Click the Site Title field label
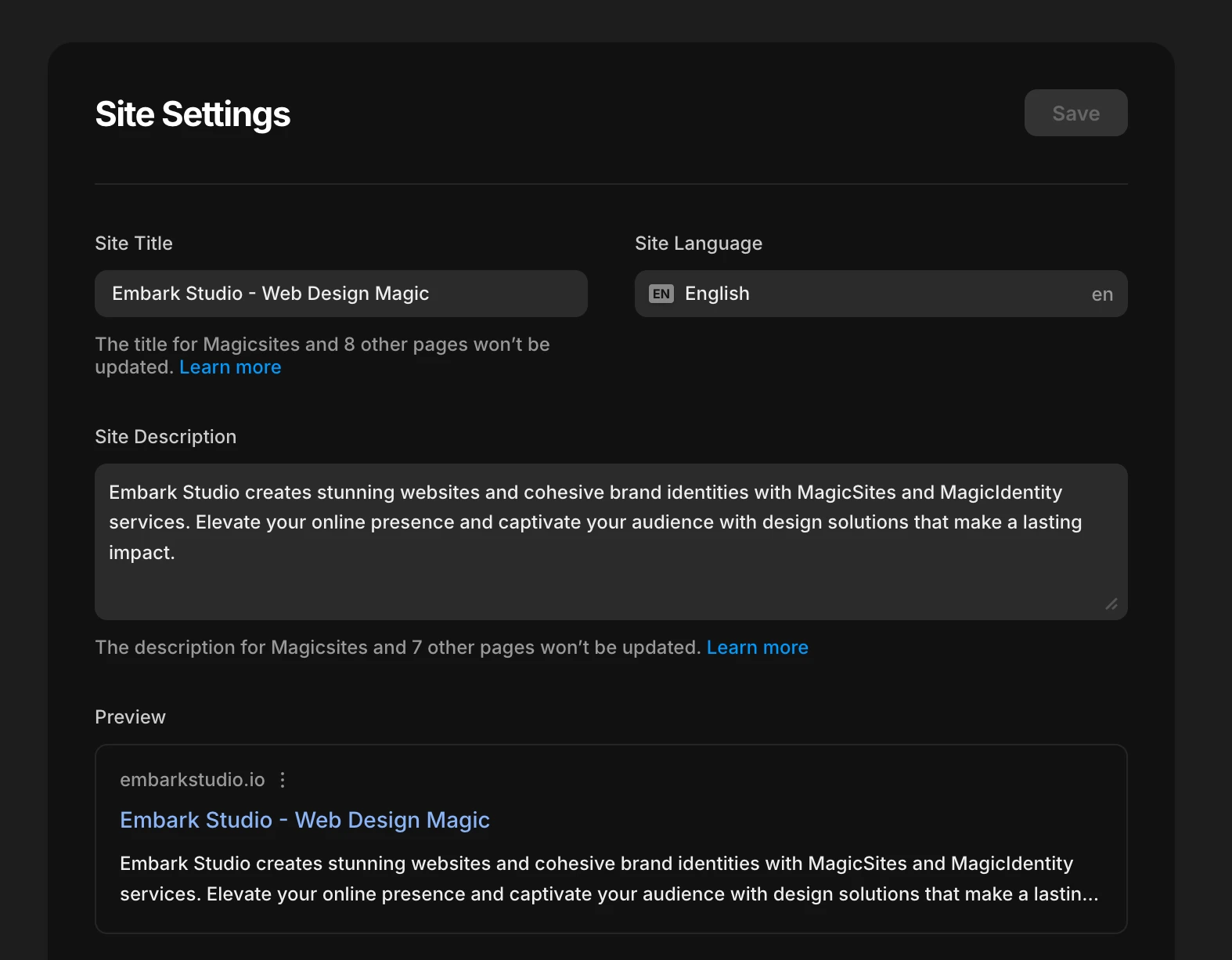The height and width of the screenshot is (960, 1232). point(134,244)
